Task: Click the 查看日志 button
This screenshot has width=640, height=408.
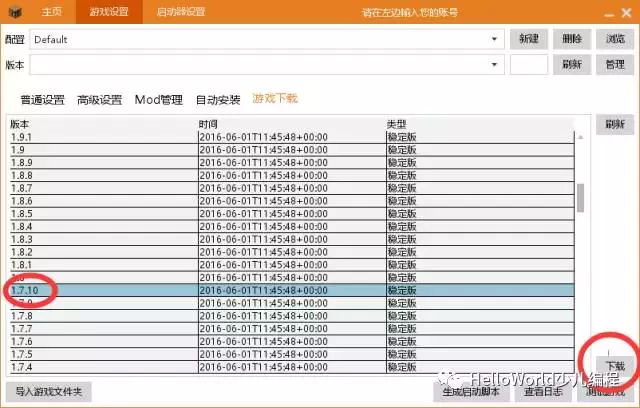Action: click(x=543, y=392)
